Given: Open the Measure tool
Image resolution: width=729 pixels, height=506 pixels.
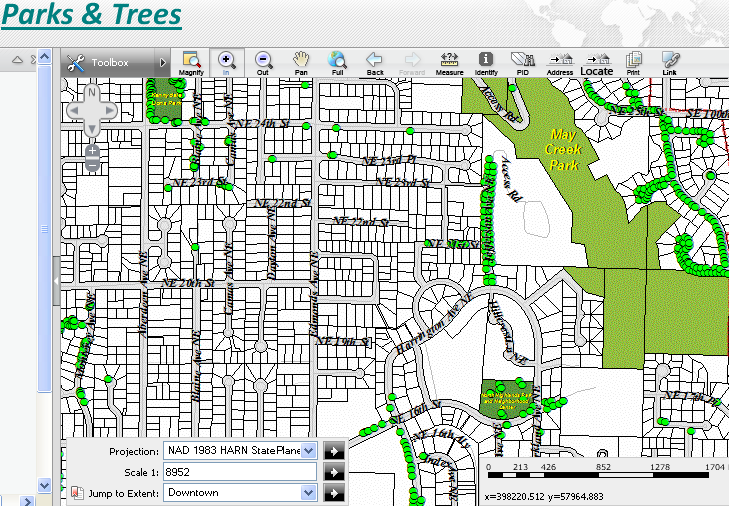Looking at the screenshot, I should click(449, 62).
